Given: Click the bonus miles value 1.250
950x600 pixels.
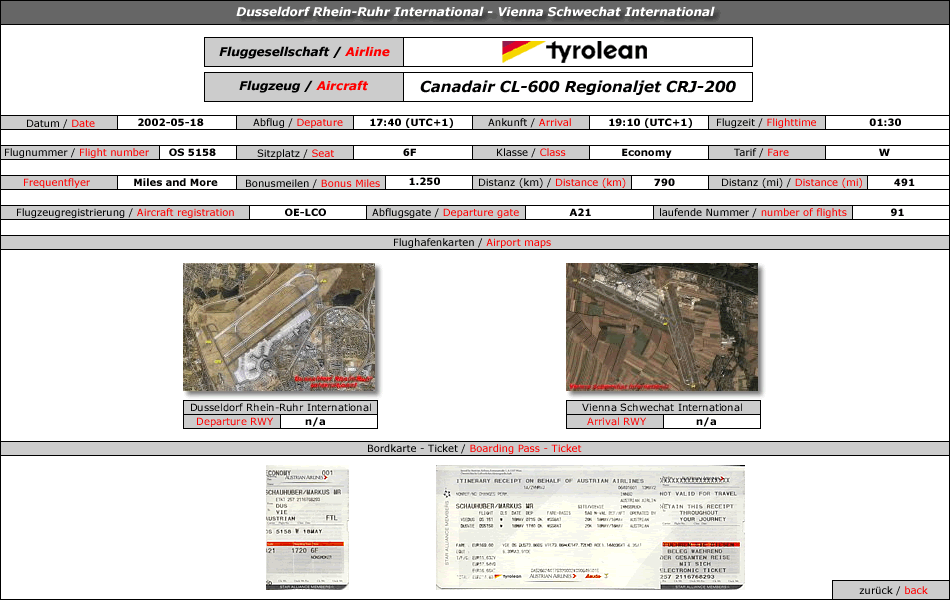Looking at the screenshot, I should [x=425, y=183].
